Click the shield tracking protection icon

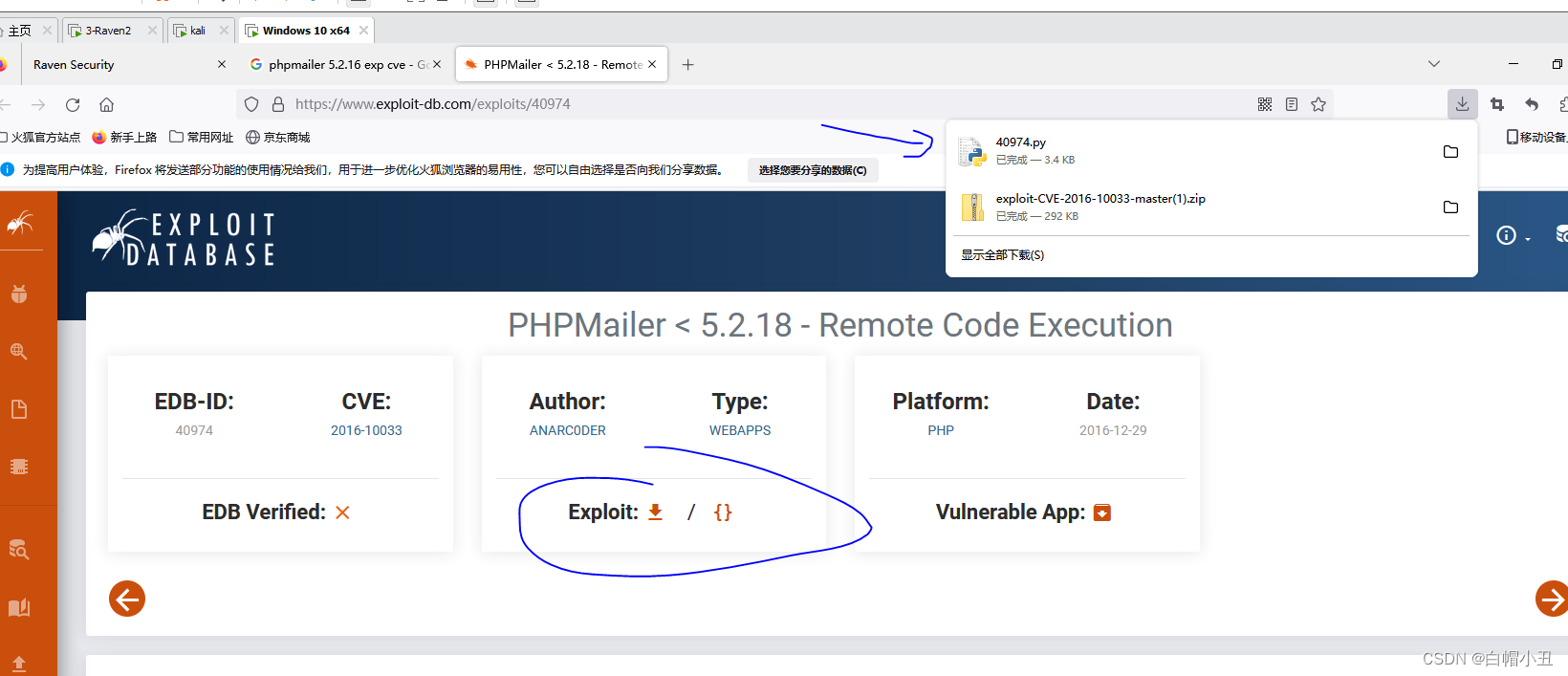click(251, 104)
